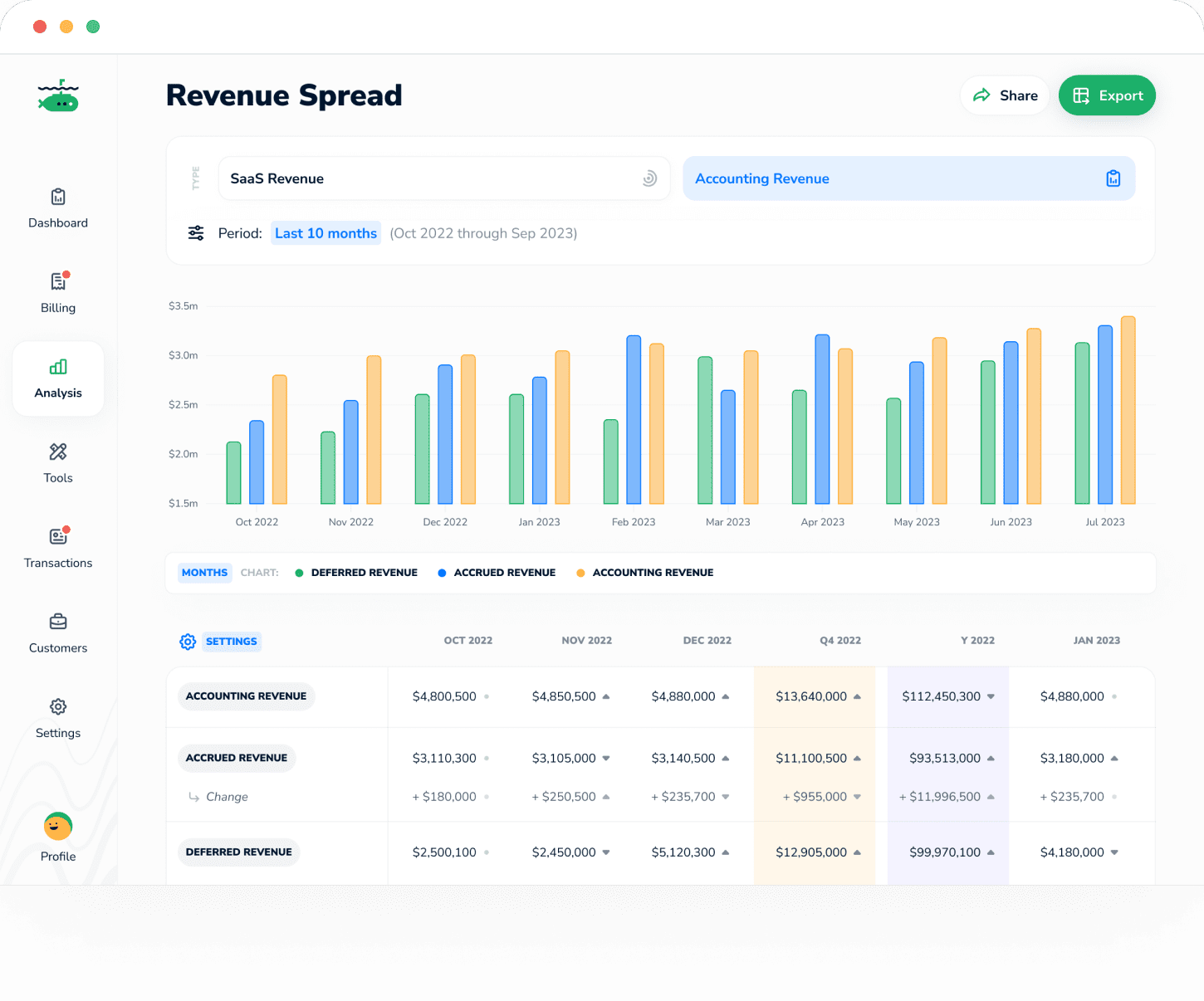Share the Revenue Spread report
The width and height of the screenshot is (1204, 1001).
click(1005, 95)
